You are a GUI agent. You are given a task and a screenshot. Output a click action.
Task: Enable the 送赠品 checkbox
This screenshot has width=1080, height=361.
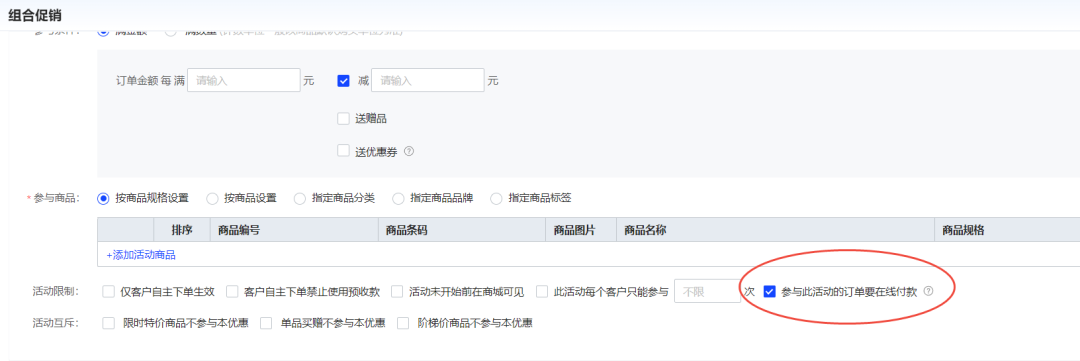[x=343, y=118]
